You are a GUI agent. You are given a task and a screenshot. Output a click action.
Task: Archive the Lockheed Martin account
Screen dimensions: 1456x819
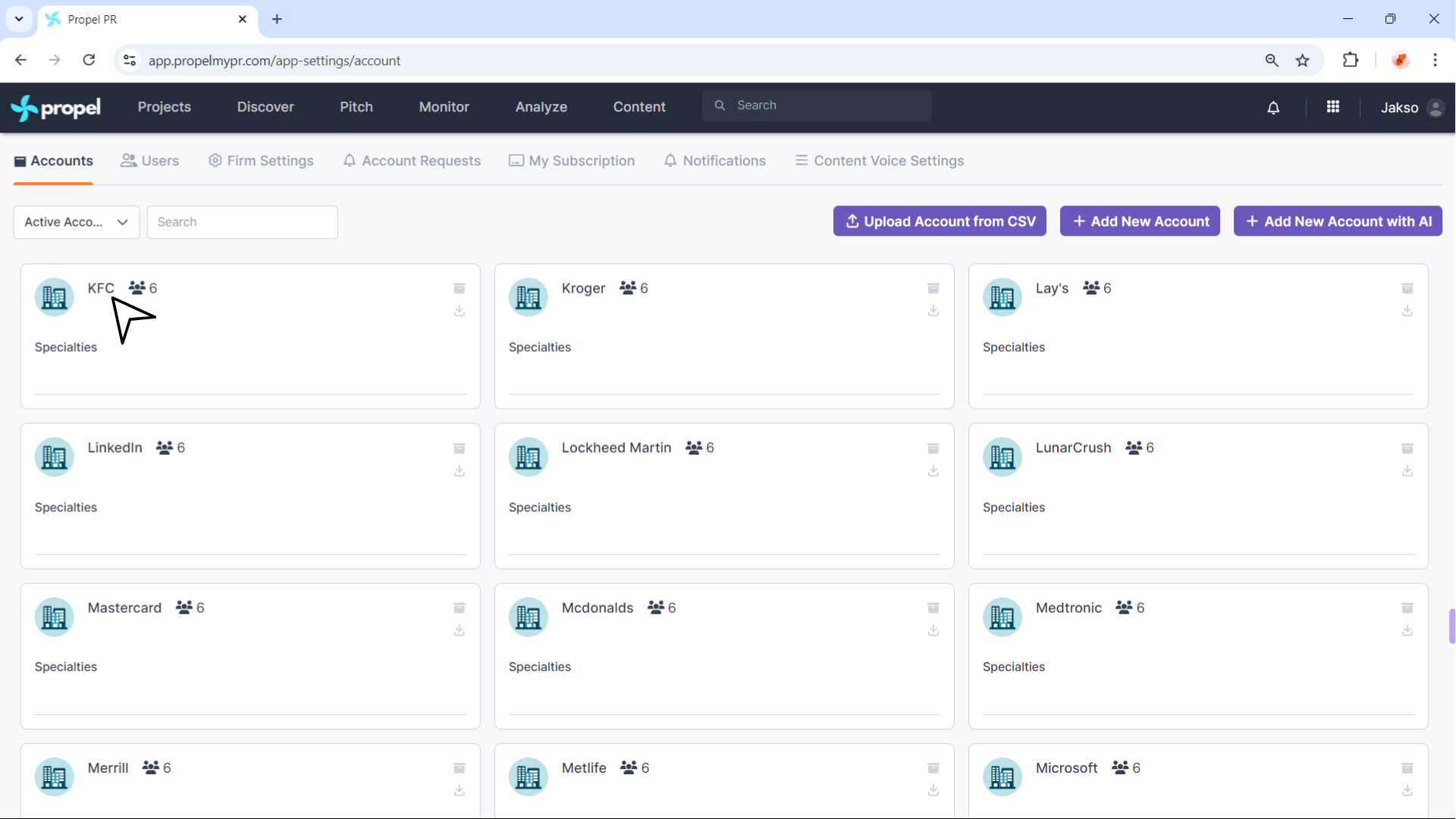tap(933, 448)
